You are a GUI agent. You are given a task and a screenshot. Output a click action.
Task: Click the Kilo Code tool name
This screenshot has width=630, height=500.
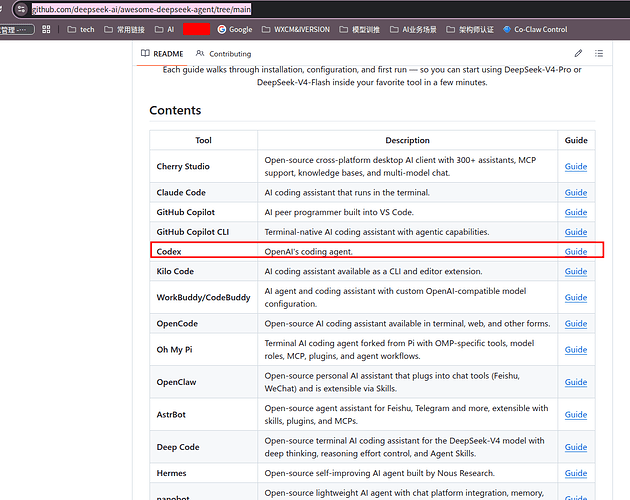tap(175, 271)
